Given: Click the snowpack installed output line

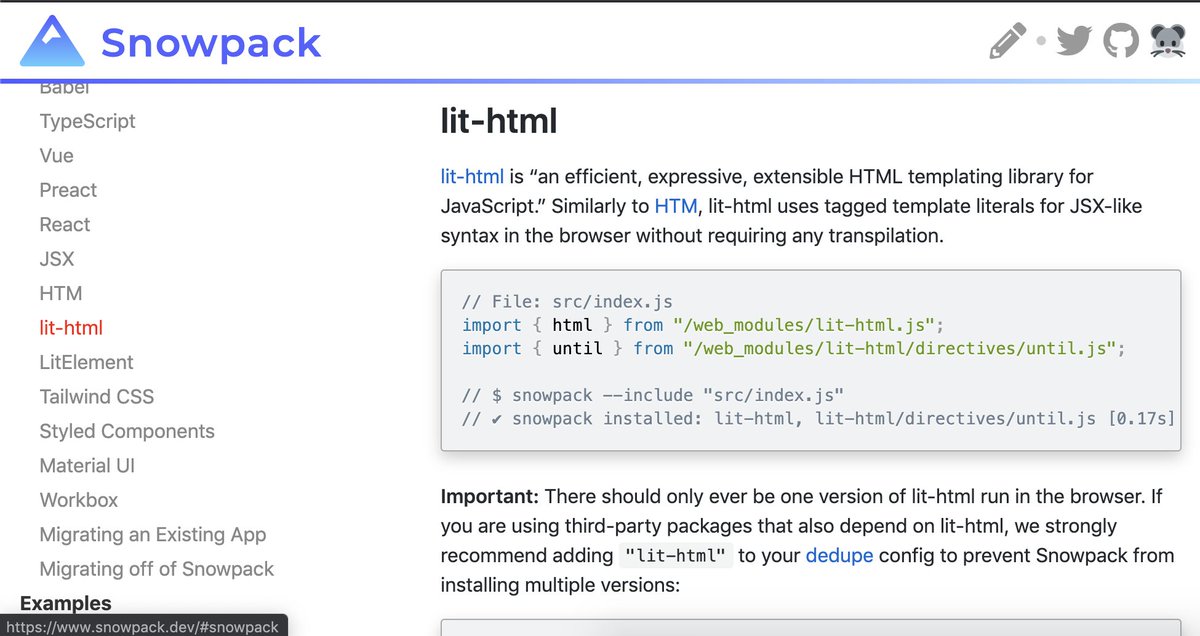Looking at the screenshot, I should (818, 418).
